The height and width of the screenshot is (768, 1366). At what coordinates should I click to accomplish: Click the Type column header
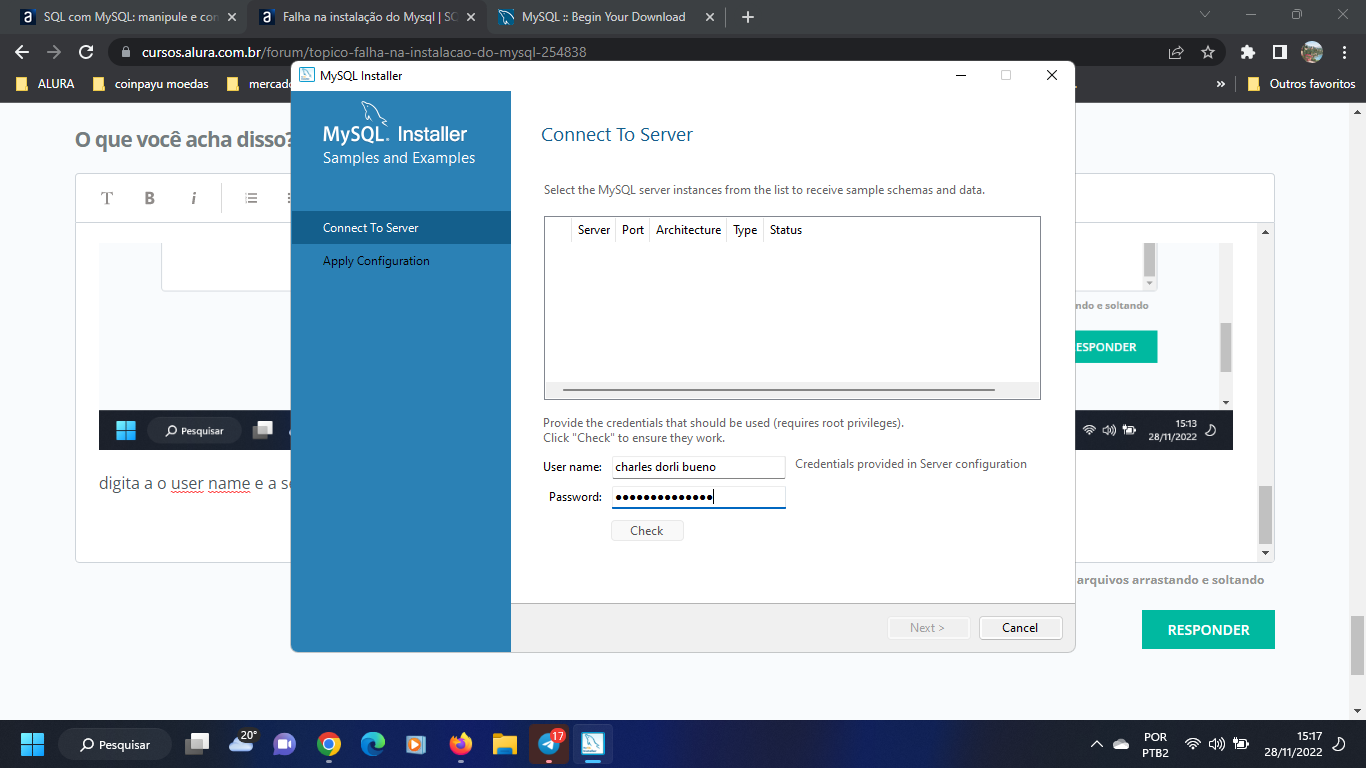(745, 230)
